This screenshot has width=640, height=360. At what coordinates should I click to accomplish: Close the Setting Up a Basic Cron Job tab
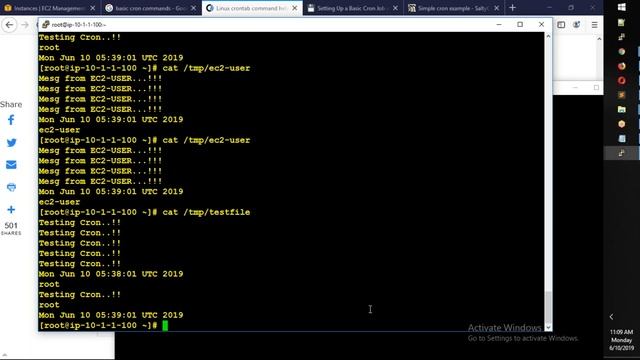[395, 8]
